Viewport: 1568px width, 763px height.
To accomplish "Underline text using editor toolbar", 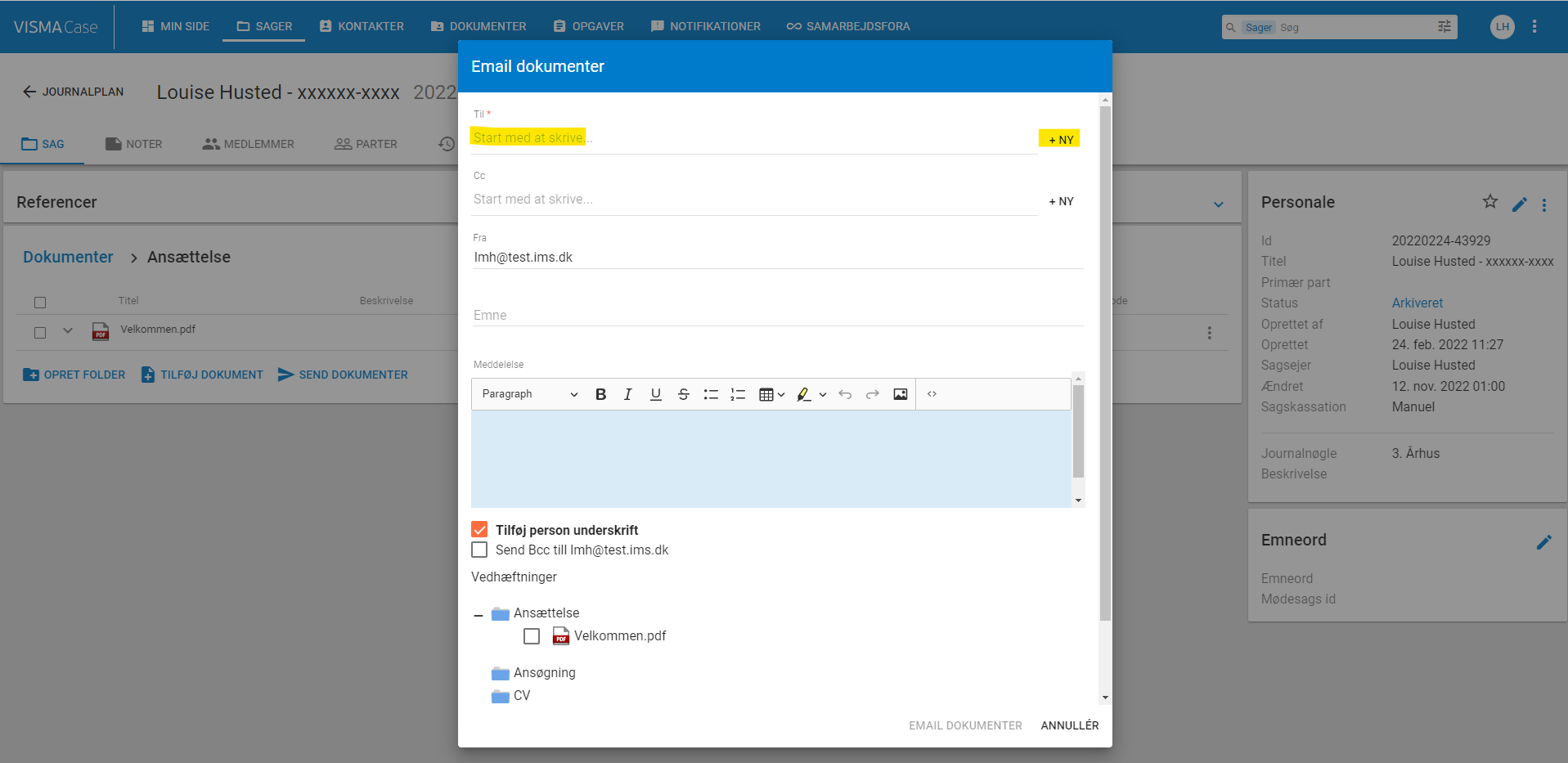I will point(655,394).
